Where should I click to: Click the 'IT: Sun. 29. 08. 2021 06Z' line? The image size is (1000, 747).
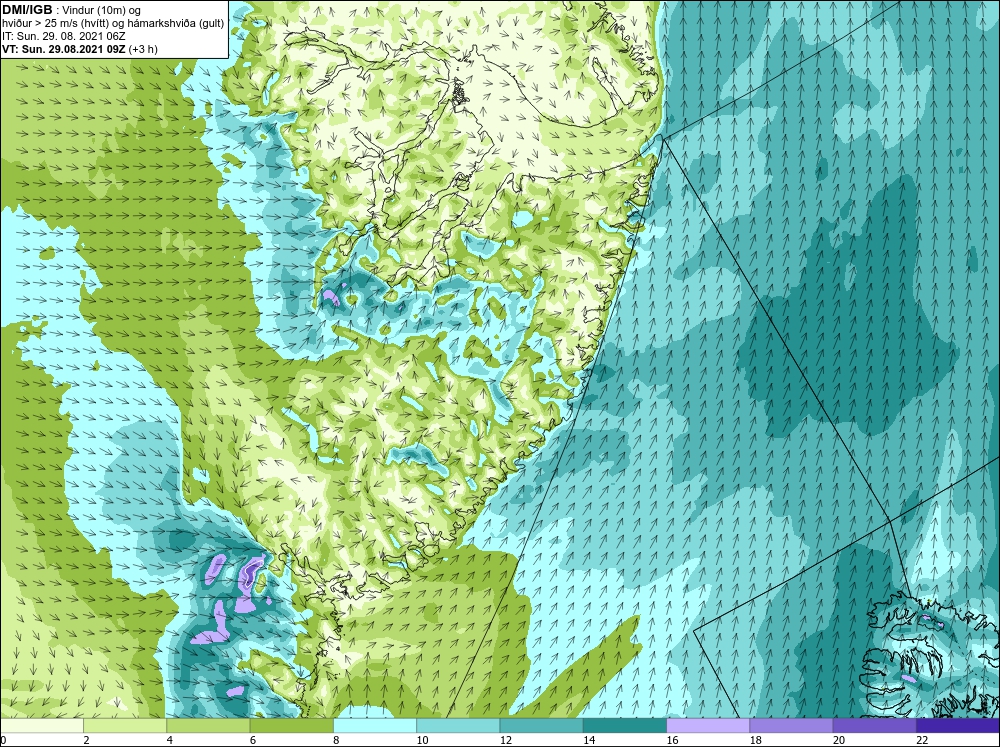(x=64, y=36)
